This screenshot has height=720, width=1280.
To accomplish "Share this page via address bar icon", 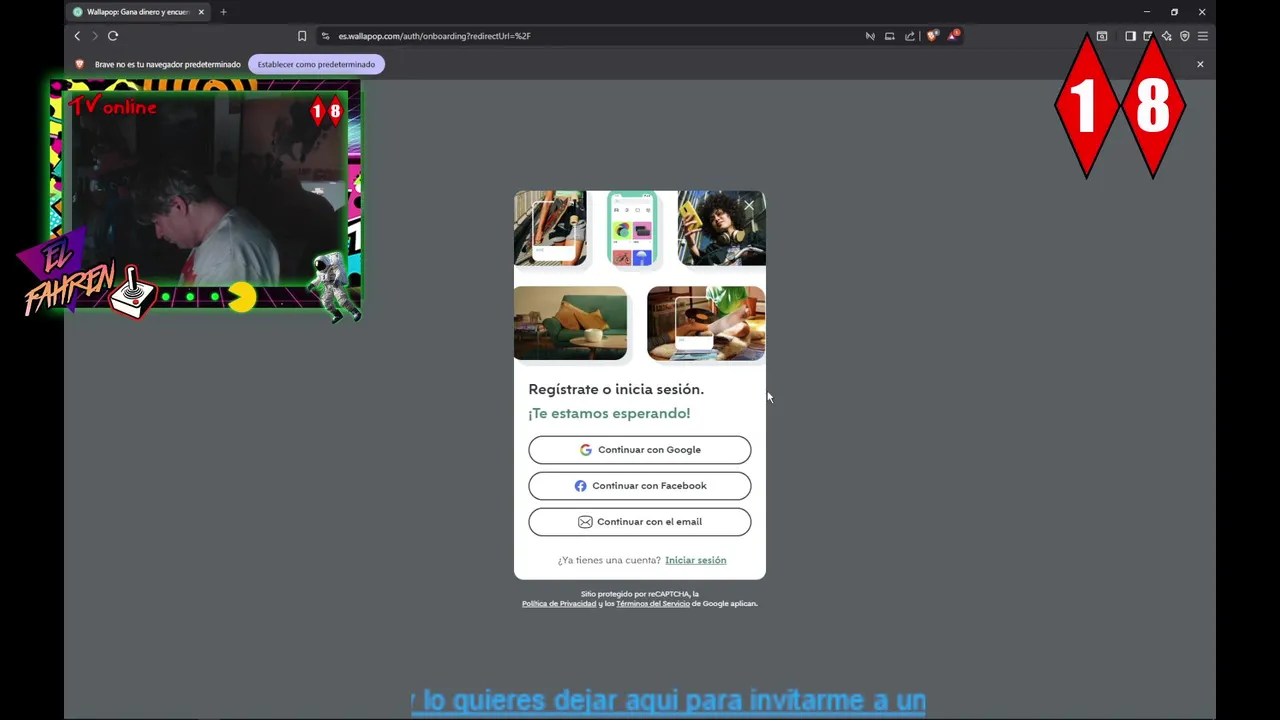I will (x=910, y=36).
